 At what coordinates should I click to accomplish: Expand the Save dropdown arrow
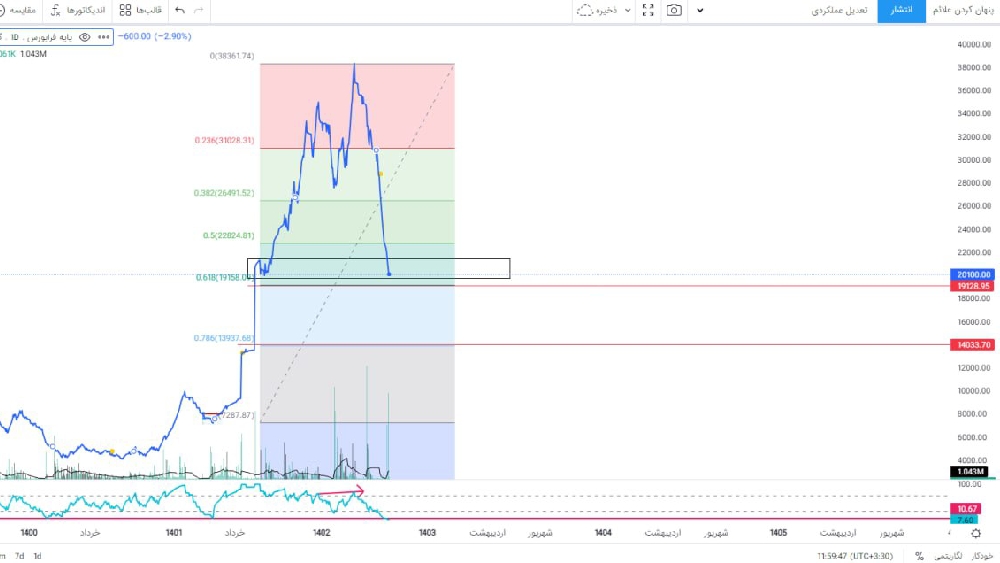628,10
